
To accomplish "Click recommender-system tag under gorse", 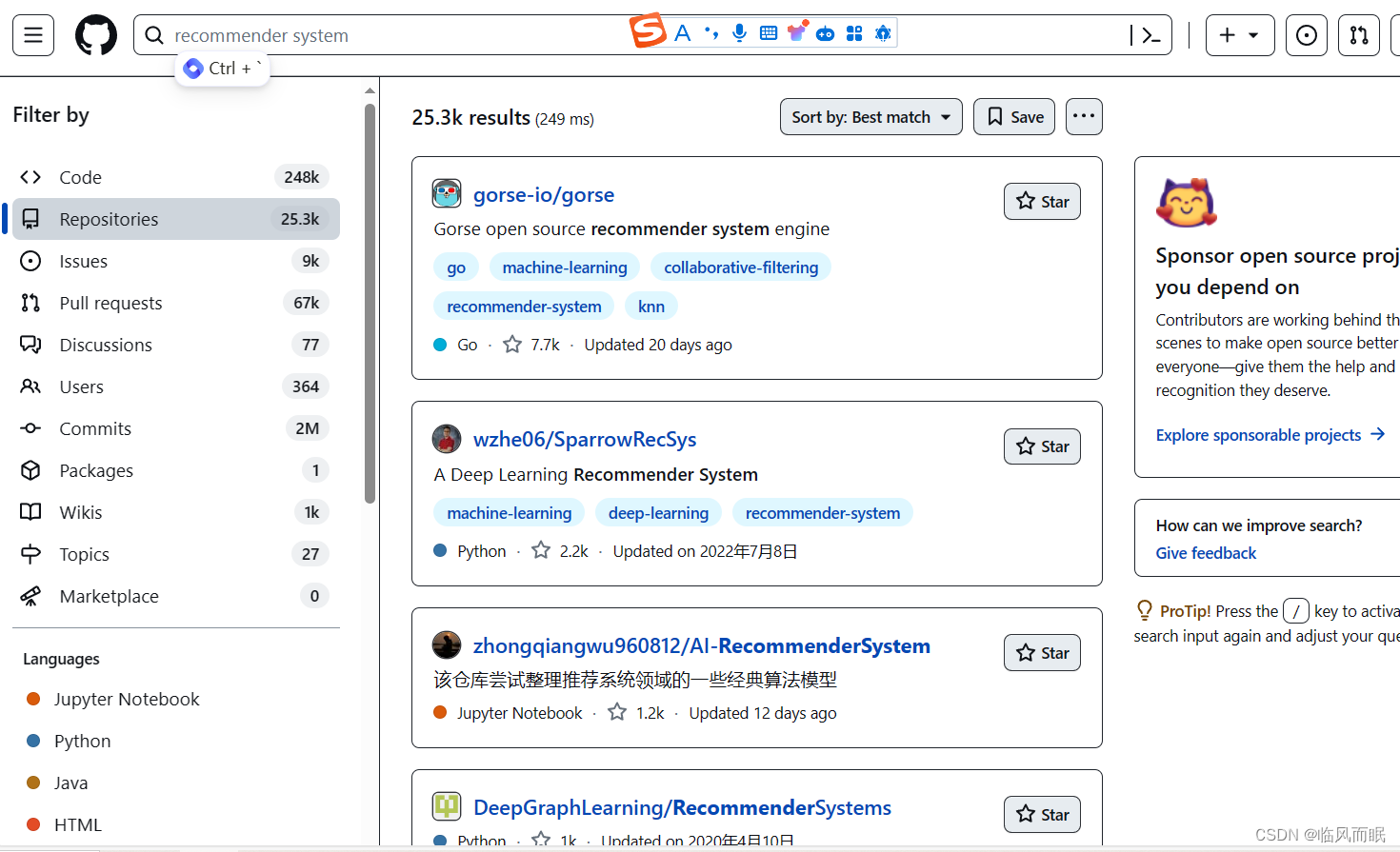I will (524, 307).
